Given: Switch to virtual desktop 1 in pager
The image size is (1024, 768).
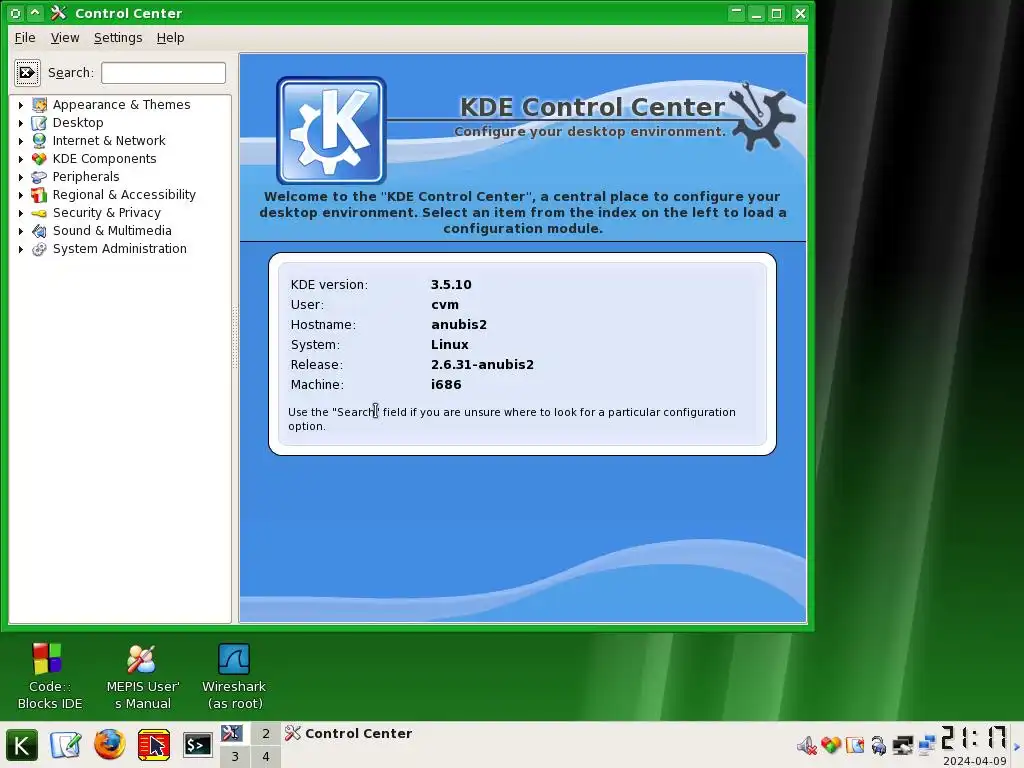Looking at the screenshot, I should [x=235, y=733].
